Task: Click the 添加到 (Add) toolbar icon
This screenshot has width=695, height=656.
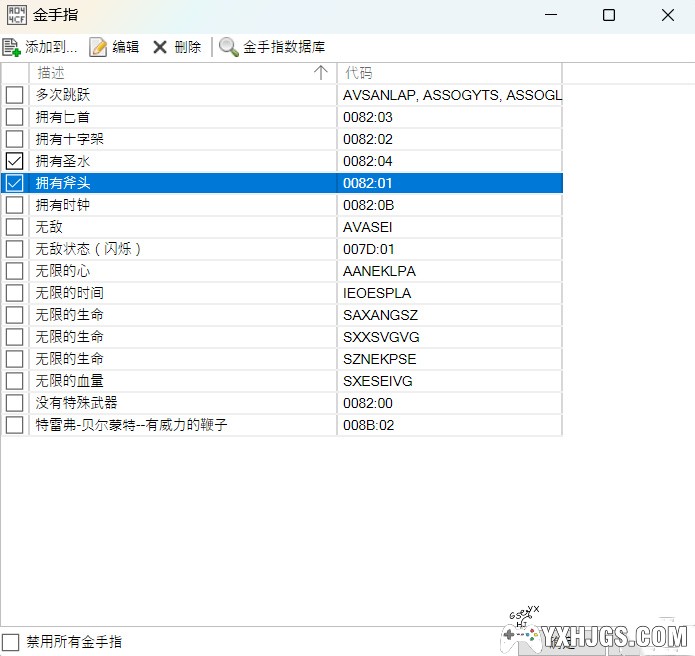Action: [12, 47]
